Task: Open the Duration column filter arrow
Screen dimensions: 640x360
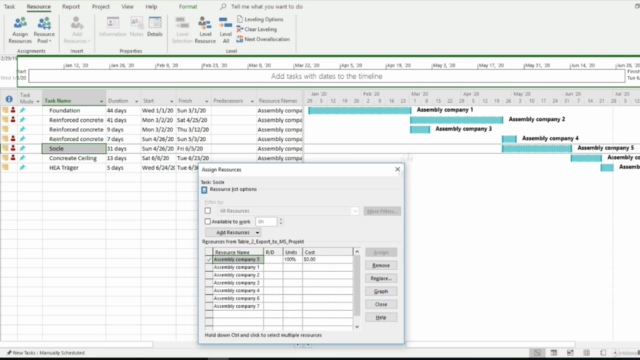Action: [136, 101]
